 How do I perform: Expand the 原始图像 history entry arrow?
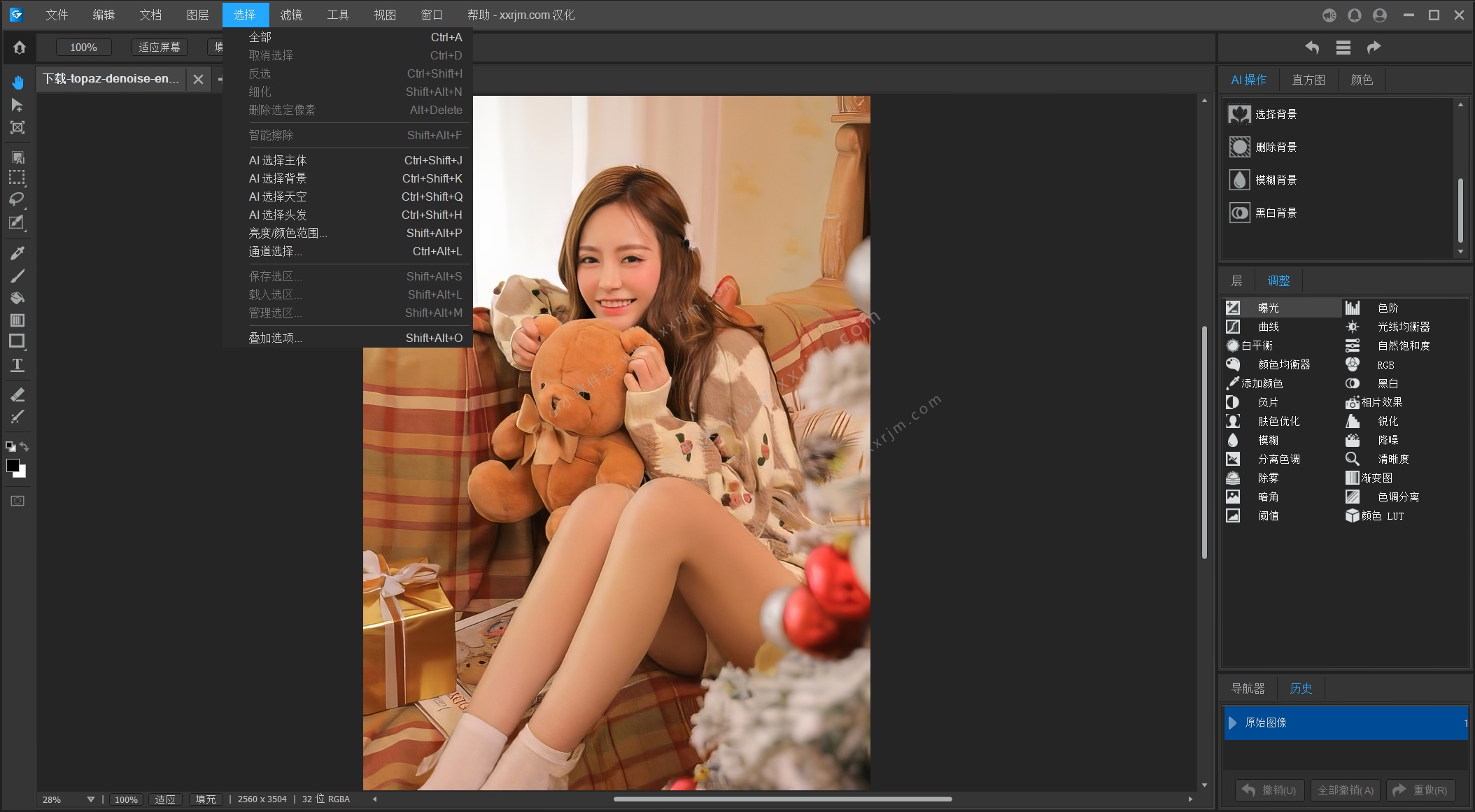1233,722
